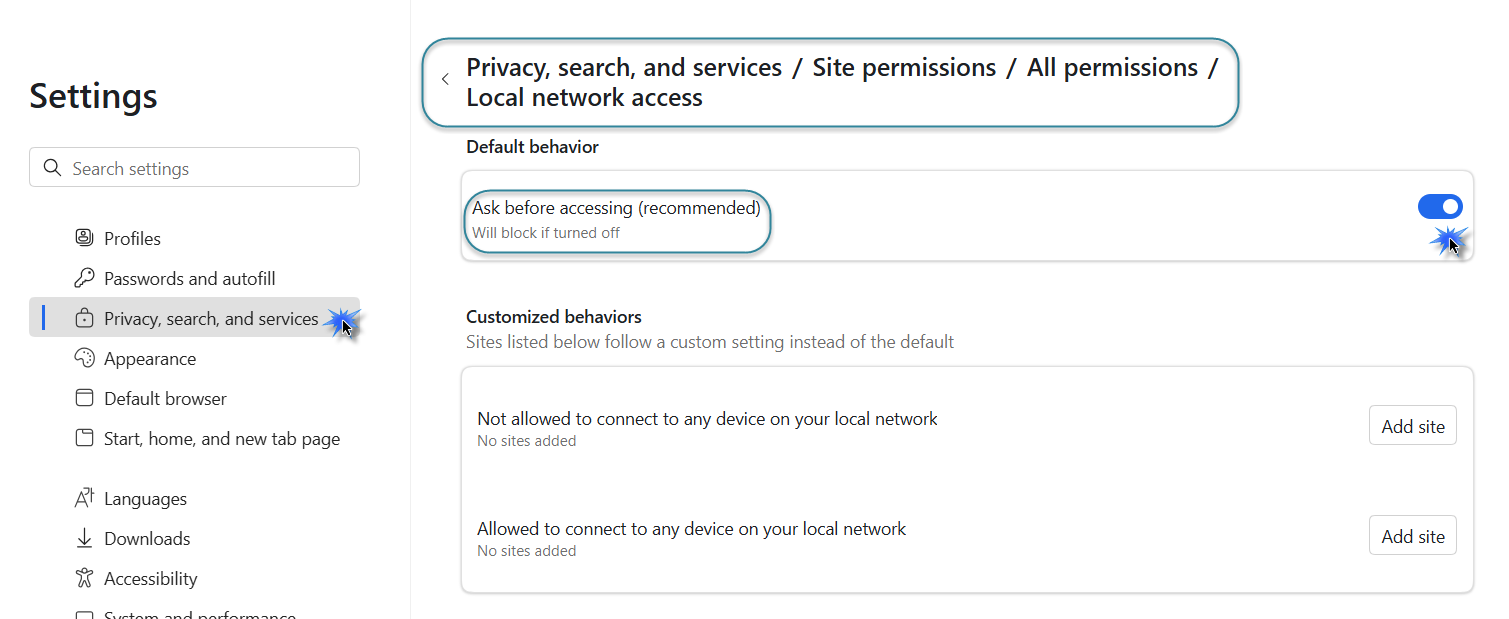Add site to Allowed to connect list
The height and width of the screenshot is (619, 1509).
click(1413, 536)
